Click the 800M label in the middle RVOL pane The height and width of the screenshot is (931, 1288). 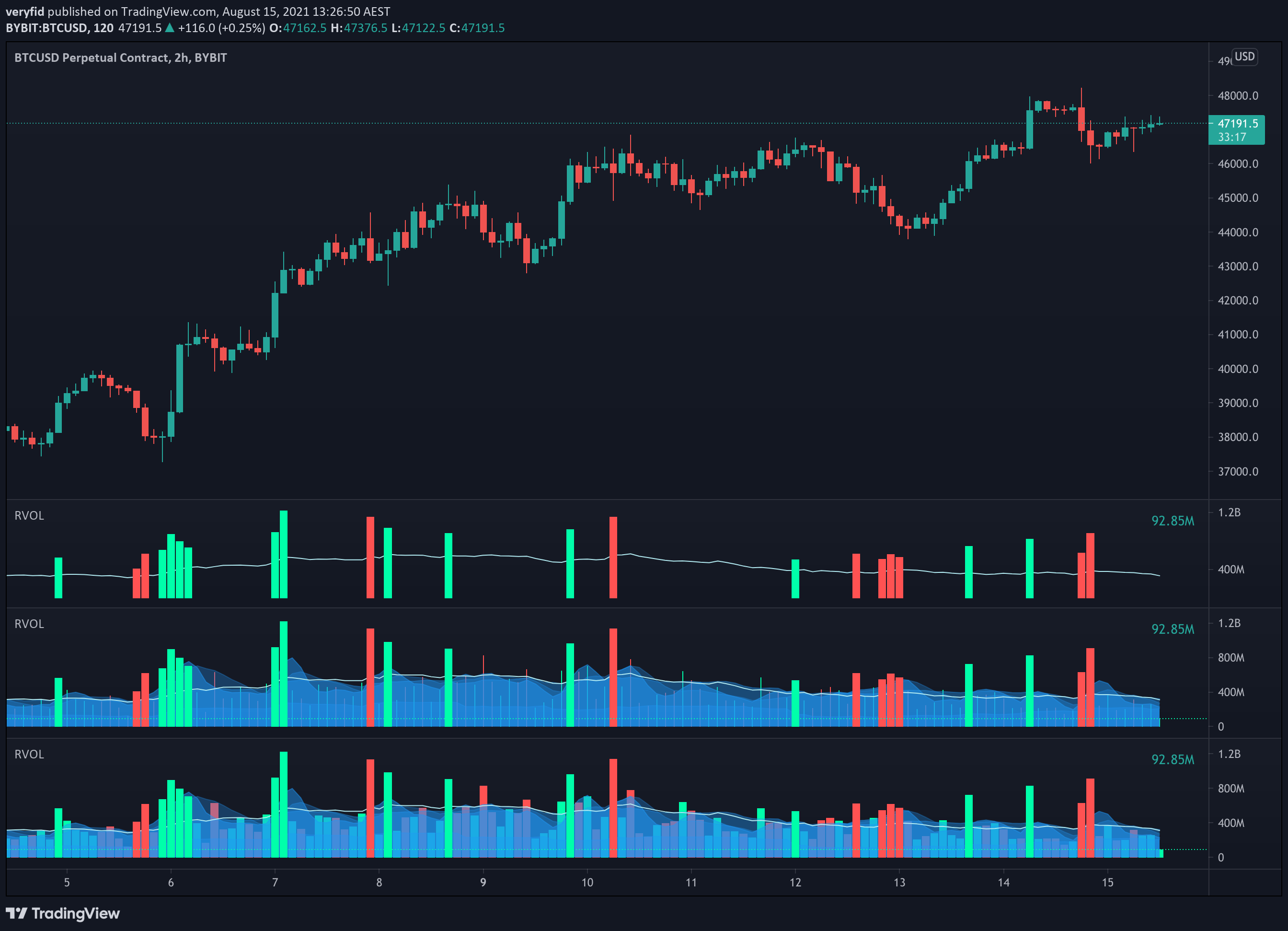(x=1231, y=658)
